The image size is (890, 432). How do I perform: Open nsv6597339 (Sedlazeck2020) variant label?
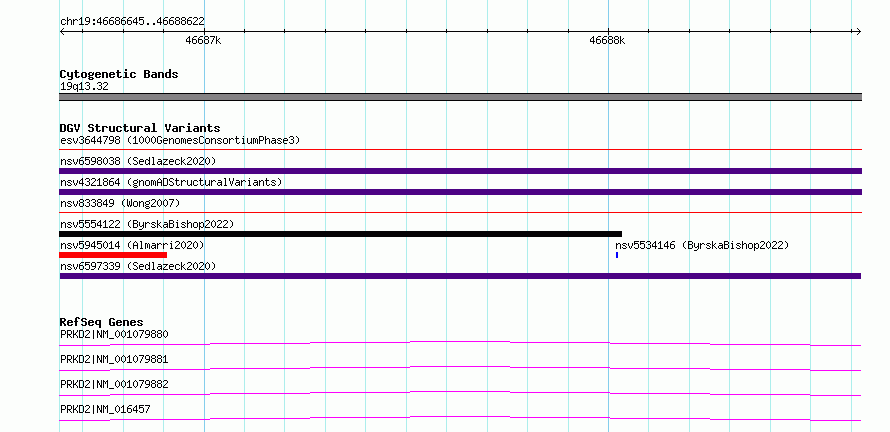tap(138, 266)
